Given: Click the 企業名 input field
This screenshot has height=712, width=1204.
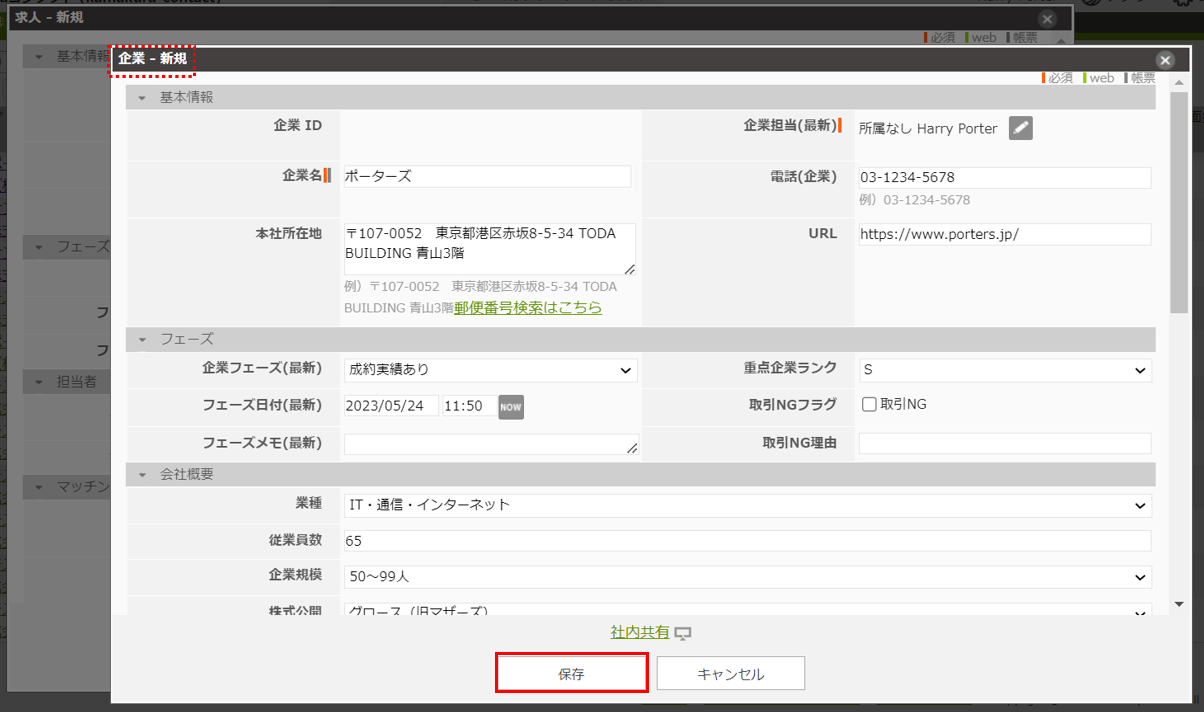Looking at the screenshot, I should (x=487, y=176).
